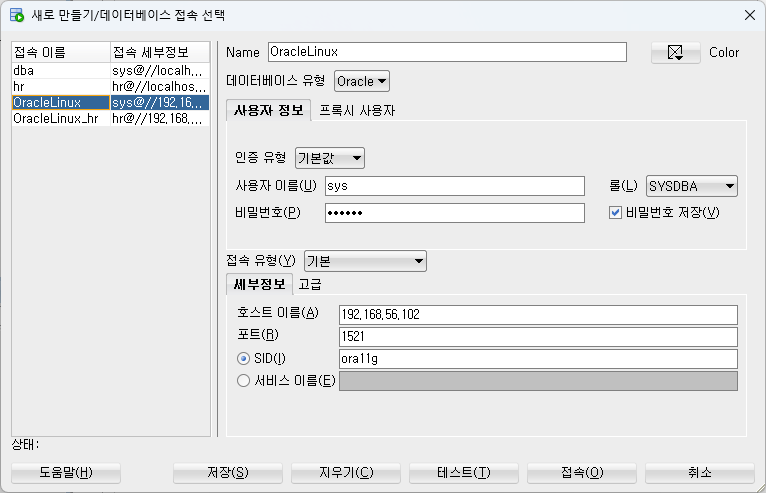Image resolution: width=766 pixels, height=493 pixels.
Task: Open the 접속 유형 기본 dropdown
Action: pos(365,261)
